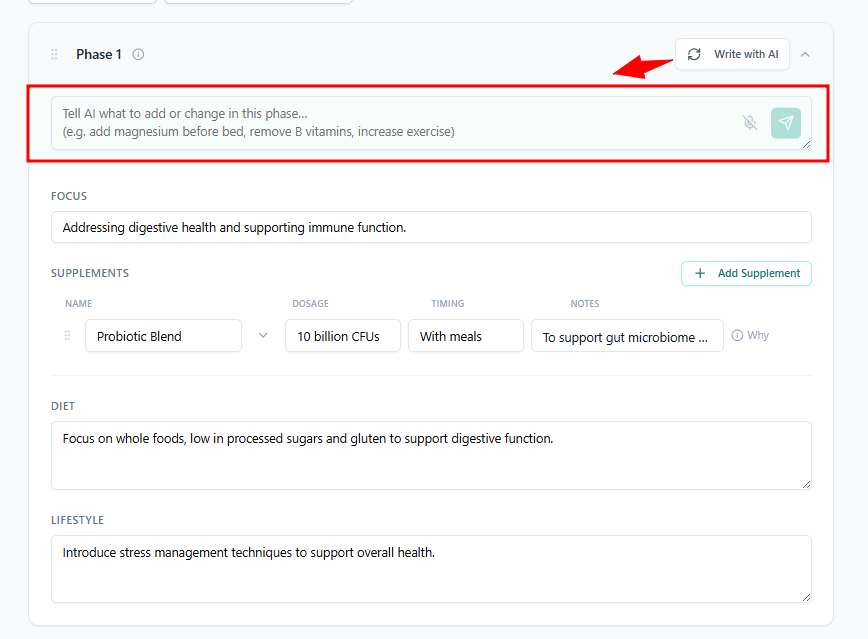This screenshot has height=639, width=868.
Task: Click the NAME column header
Action: pos(79,303)
